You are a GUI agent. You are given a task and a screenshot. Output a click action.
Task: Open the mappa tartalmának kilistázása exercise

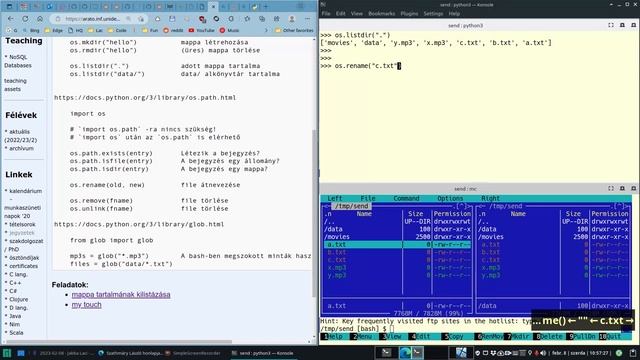pyautogui.click(x=121, y=295)
